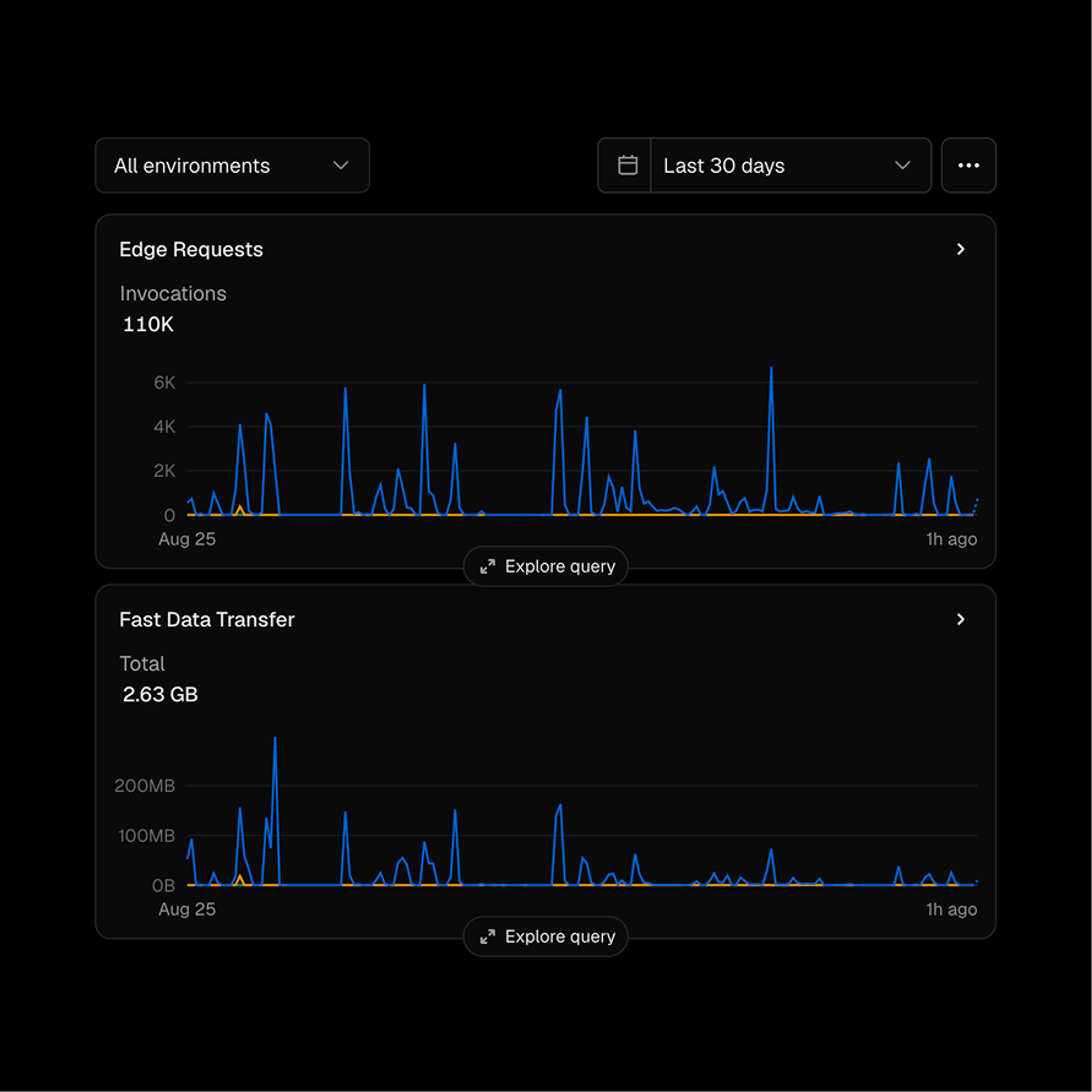The width and height of the screenshot is (1092, 1092).
Task: Click the highest peak in Edge Requests chart
Action: point(771,369)
